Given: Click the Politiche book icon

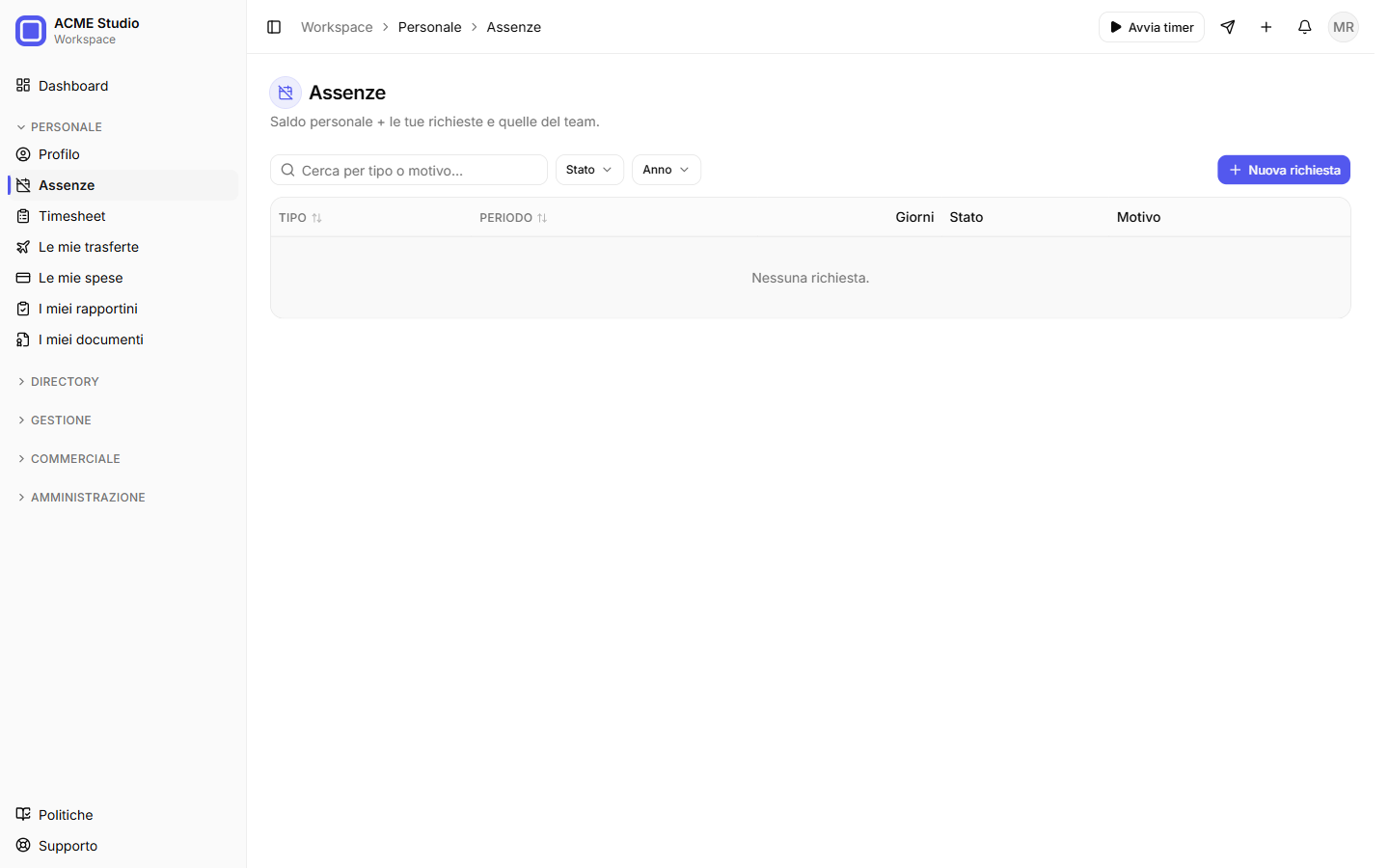Looking at the screenshot, I should point(23,814).
